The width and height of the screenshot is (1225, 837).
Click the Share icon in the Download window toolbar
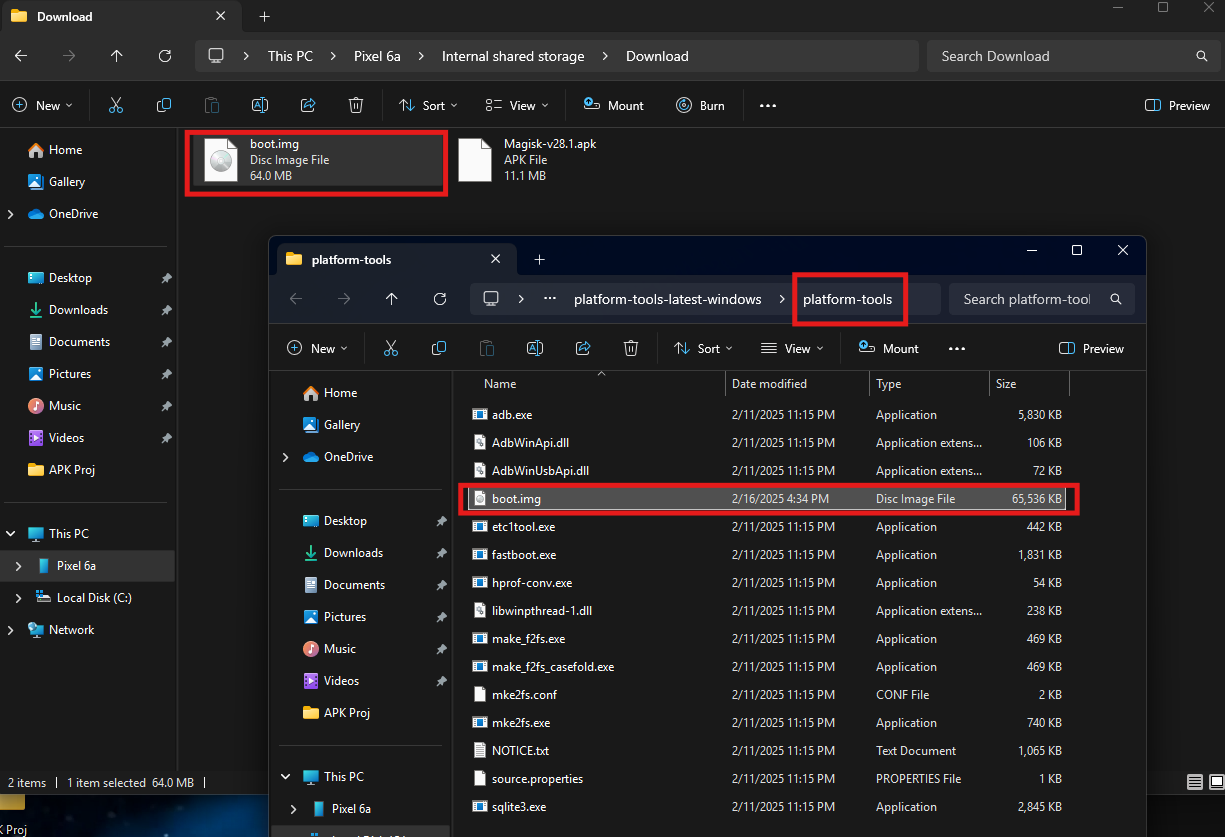(308, 105)
